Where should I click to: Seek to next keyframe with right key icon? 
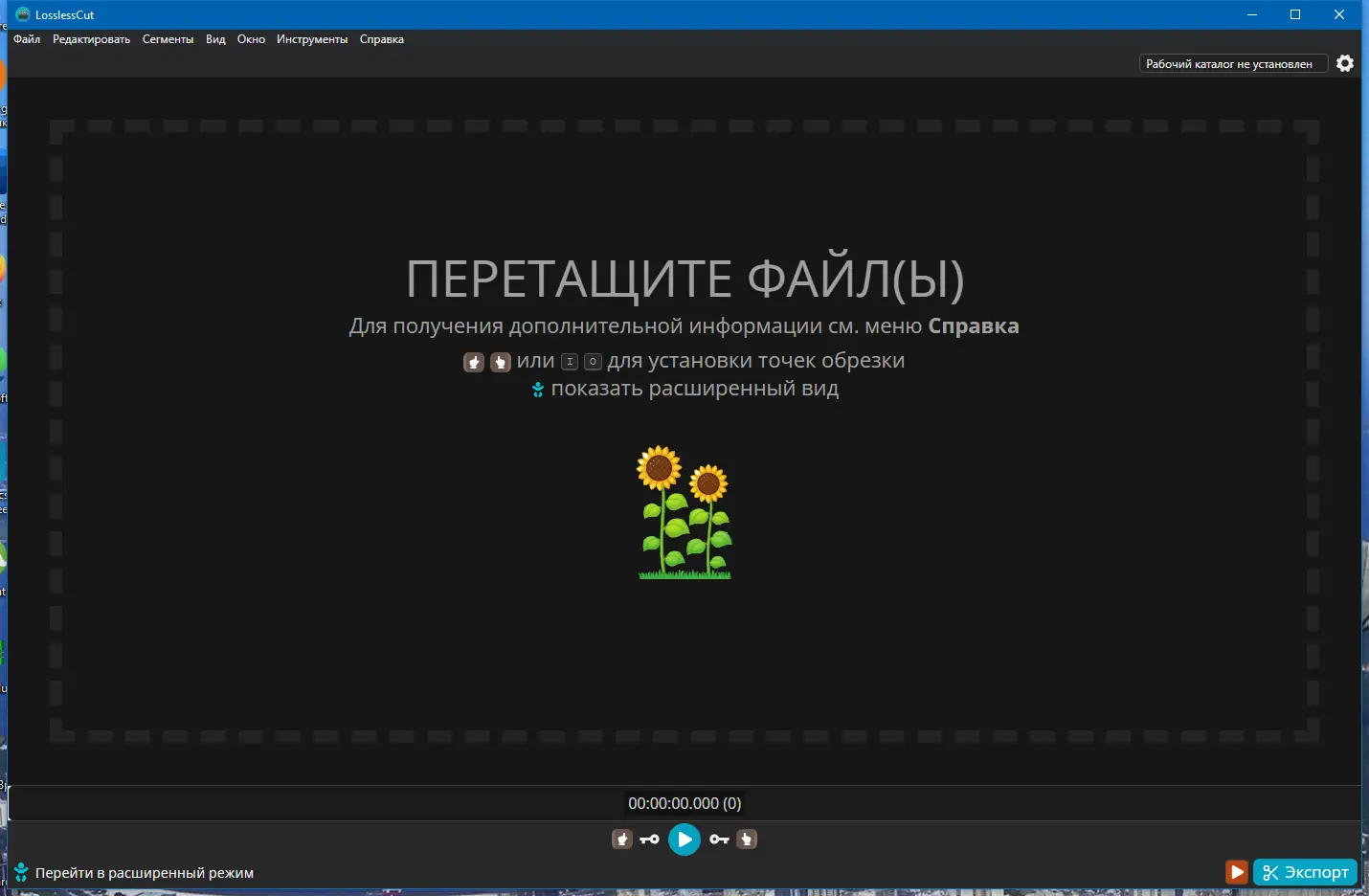(x=719, y=839)
